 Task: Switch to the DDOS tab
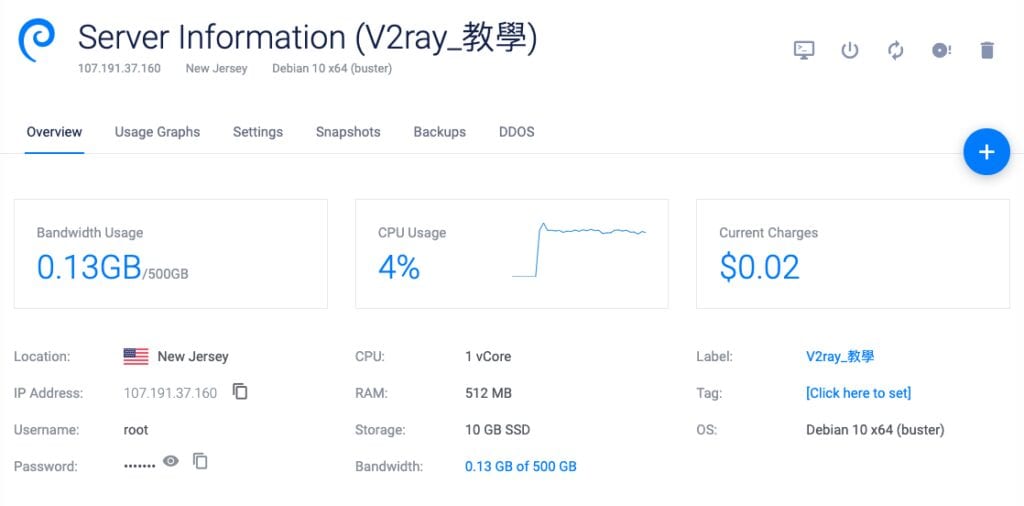(517, 132)
